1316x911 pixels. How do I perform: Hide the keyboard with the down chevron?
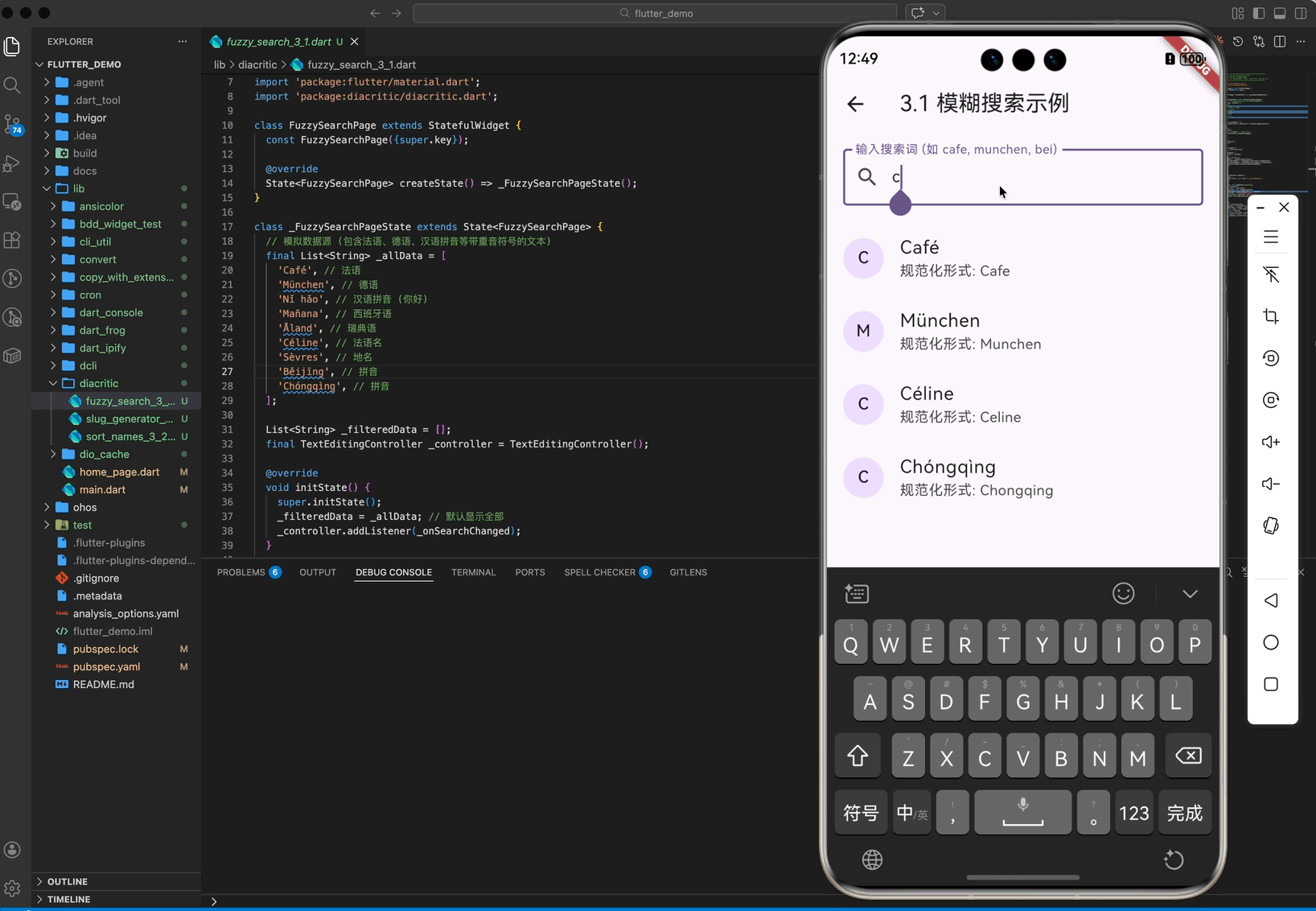[1190, 594]
